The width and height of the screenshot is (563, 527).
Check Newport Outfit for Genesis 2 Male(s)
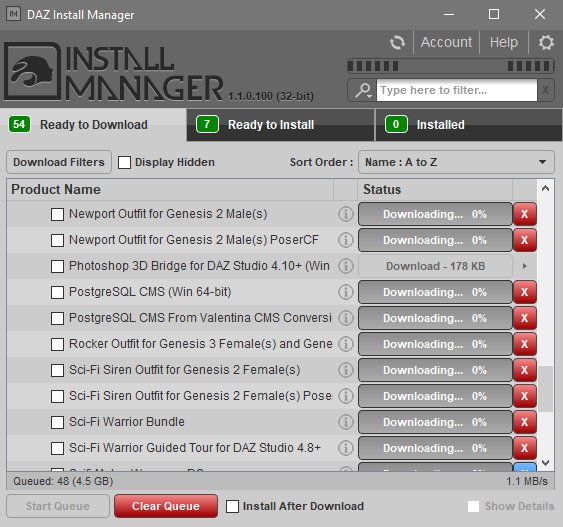tap(57, 214)
